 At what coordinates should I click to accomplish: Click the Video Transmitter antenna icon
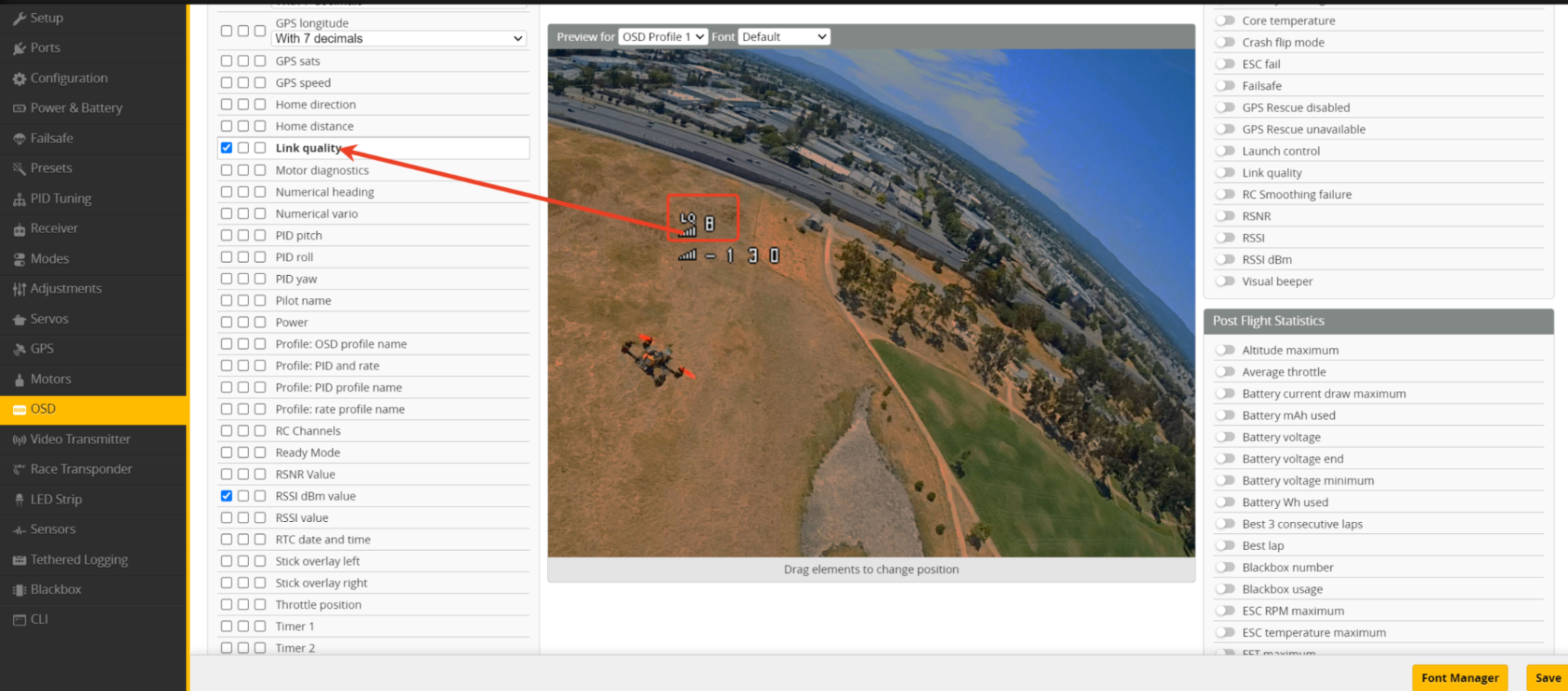(19, 440)
